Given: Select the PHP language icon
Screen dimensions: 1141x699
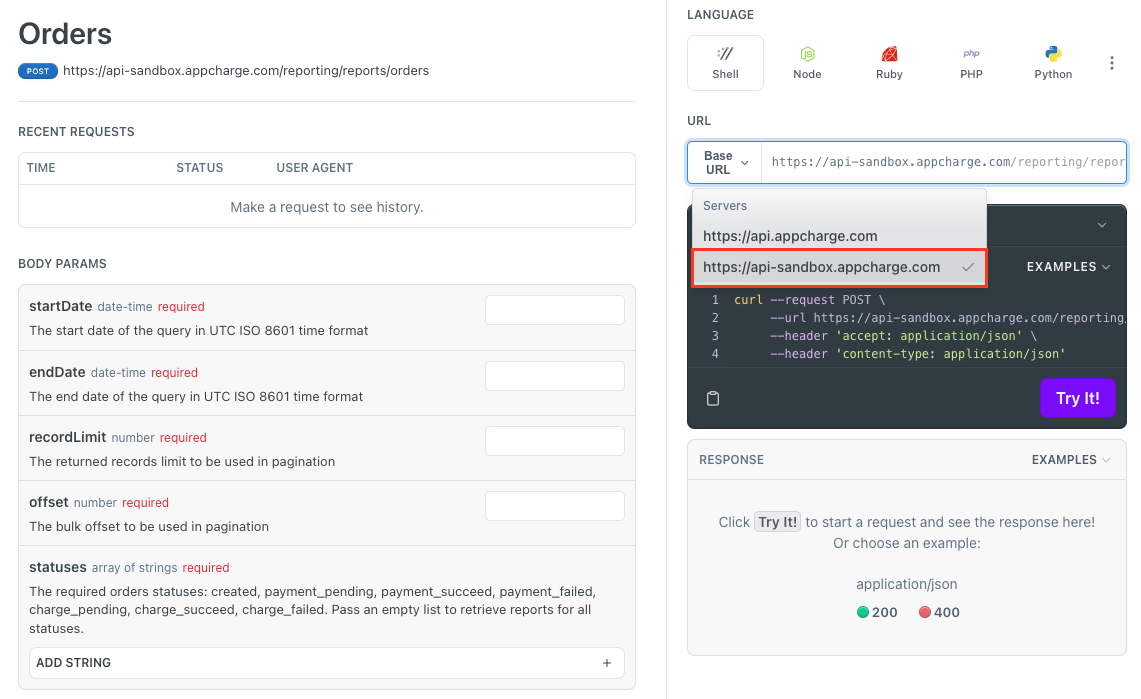Looking at the screenshot, I should (x=971, y=63).
